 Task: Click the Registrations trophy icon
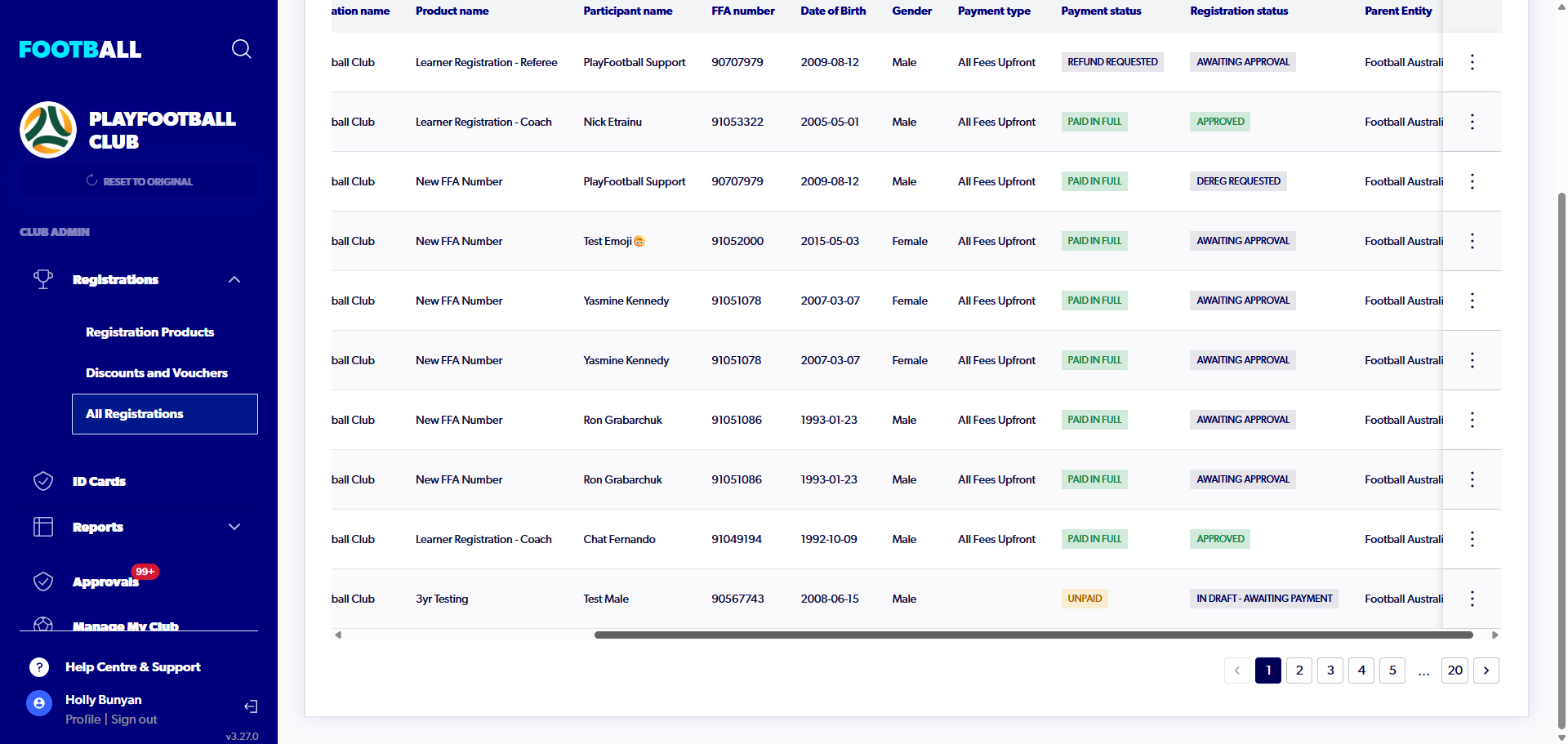[43, 279]
